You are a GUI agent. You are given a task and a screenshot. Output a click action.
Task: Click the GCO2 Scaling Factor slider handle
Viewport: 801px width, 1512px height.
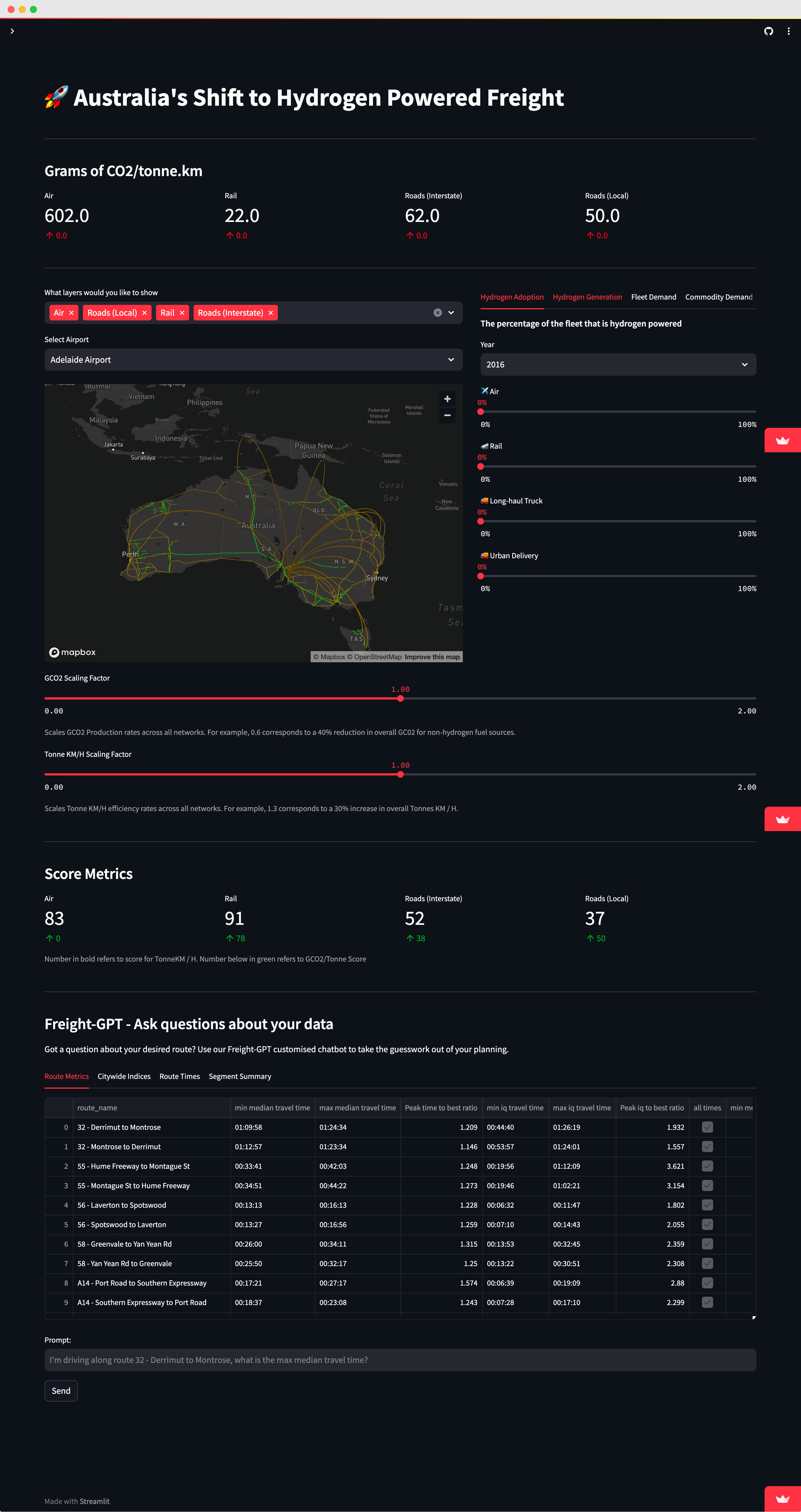tap(400, 698)
